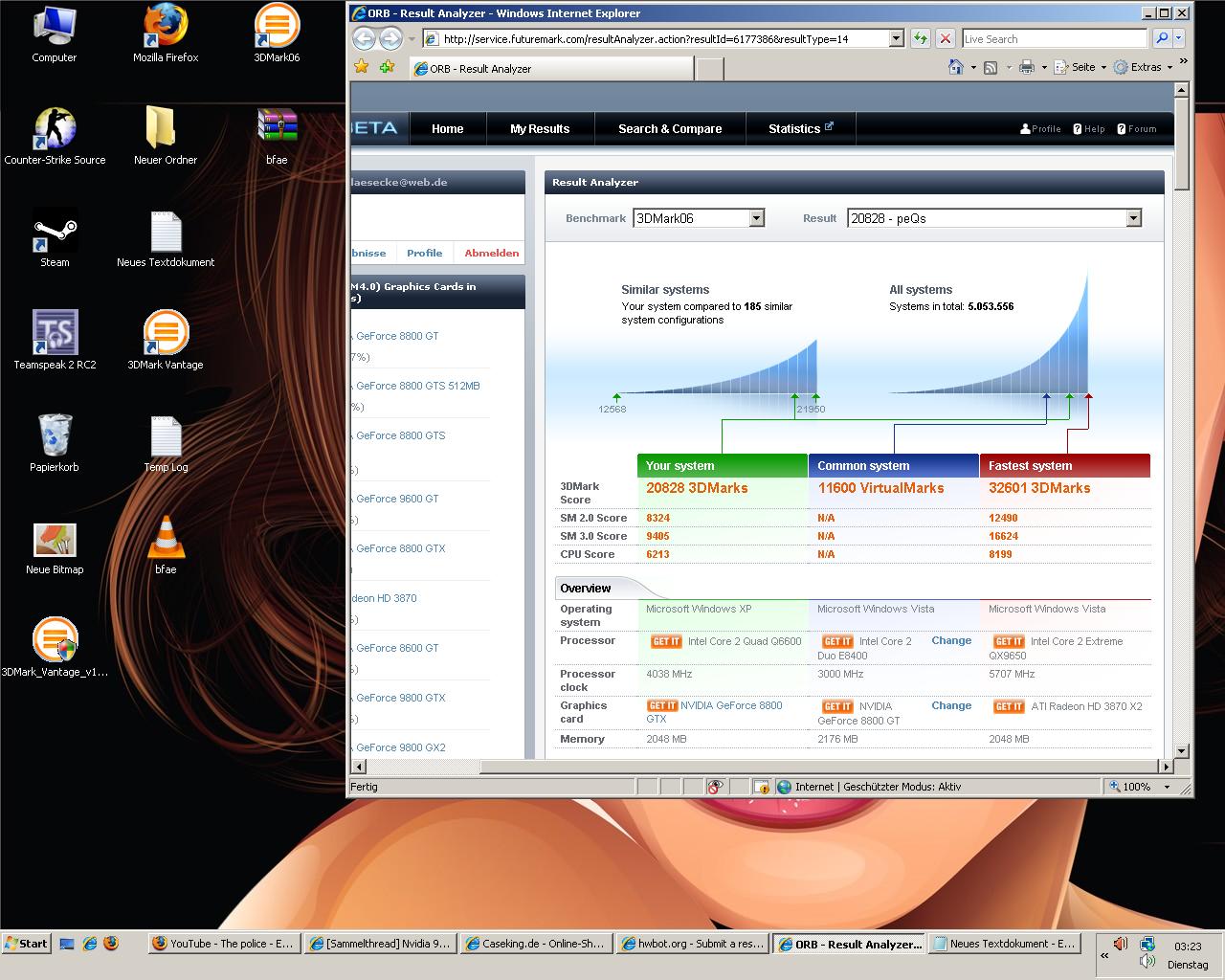Open the Statistics nav tab
This screenshot has height=980, width=1225.
pos(800,128)
